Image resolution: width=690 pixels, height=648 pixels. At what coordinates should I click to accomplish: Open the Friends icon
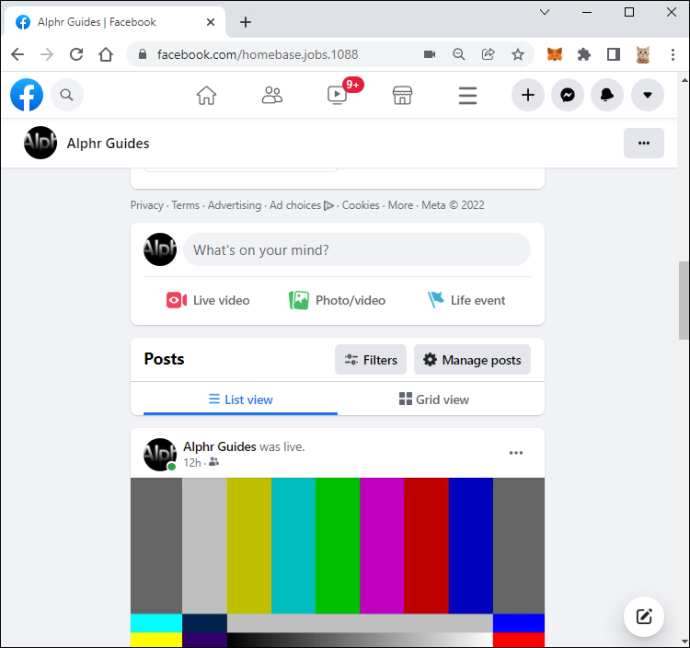pos(272,95)
